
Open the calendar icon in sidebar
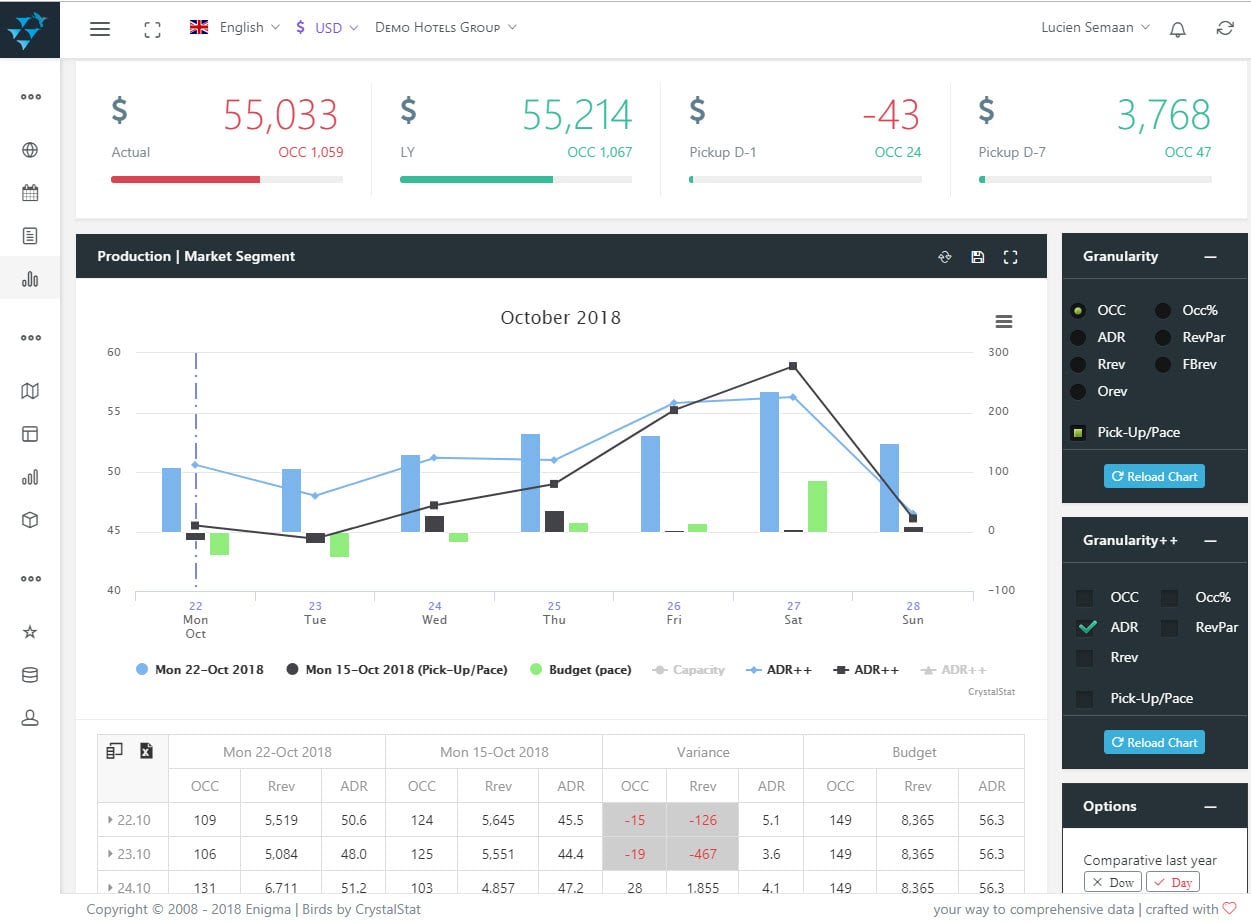click(30, 193)
